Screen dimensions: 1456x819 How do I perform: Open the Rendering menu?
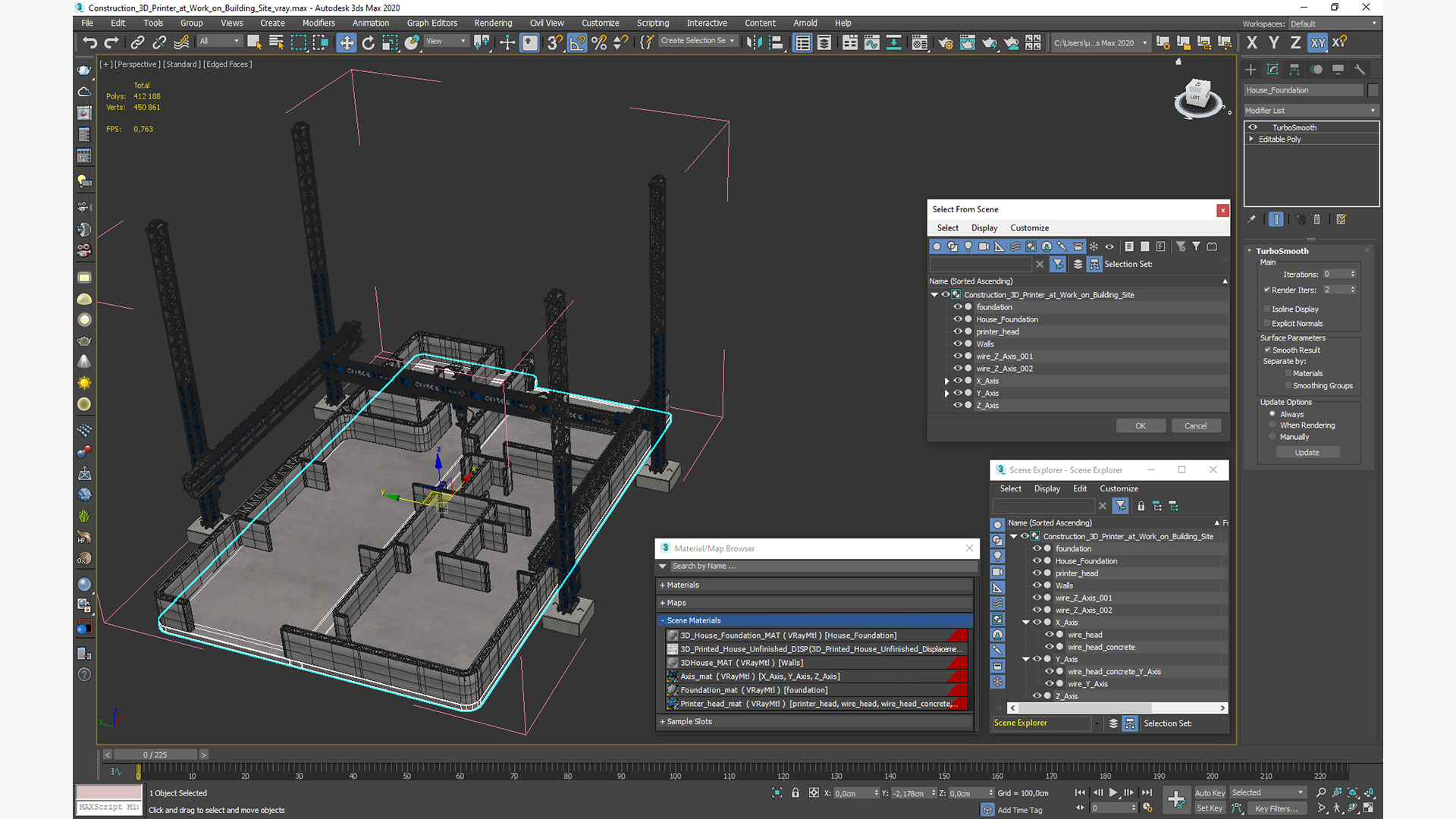pos(493,23)
